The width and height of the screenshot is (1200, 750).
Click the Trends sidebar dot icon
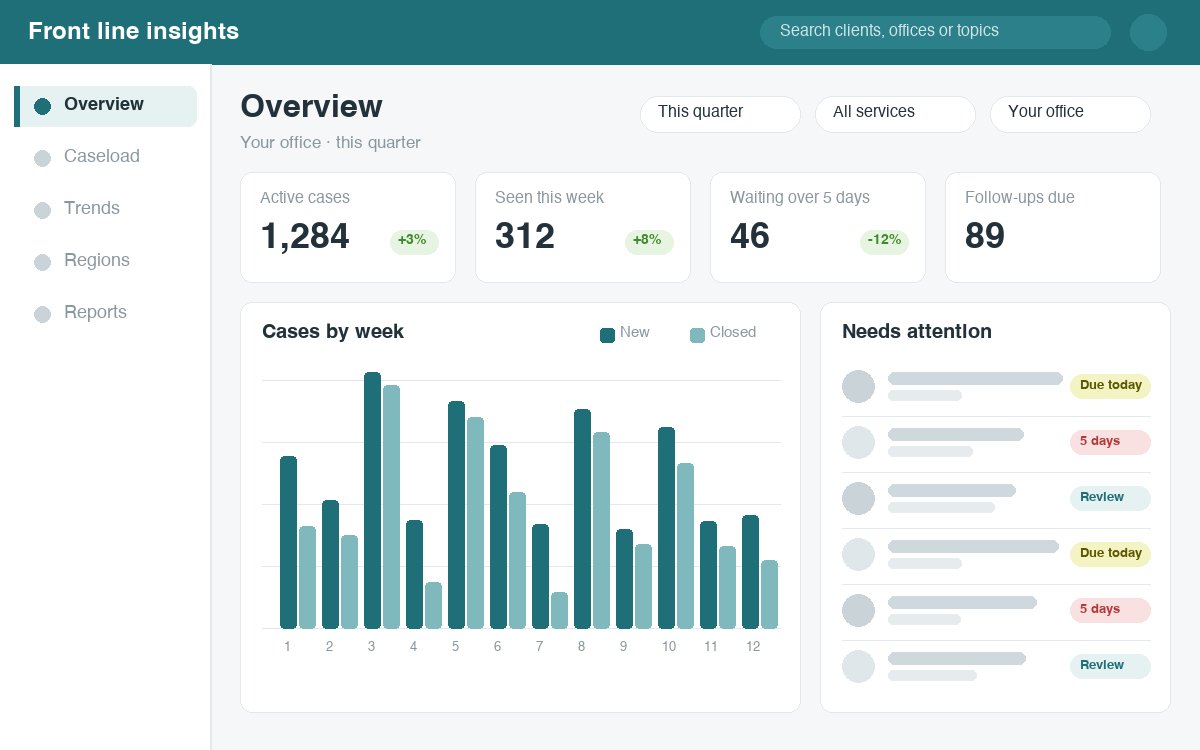pyautogui.click(x=42, y=210)
